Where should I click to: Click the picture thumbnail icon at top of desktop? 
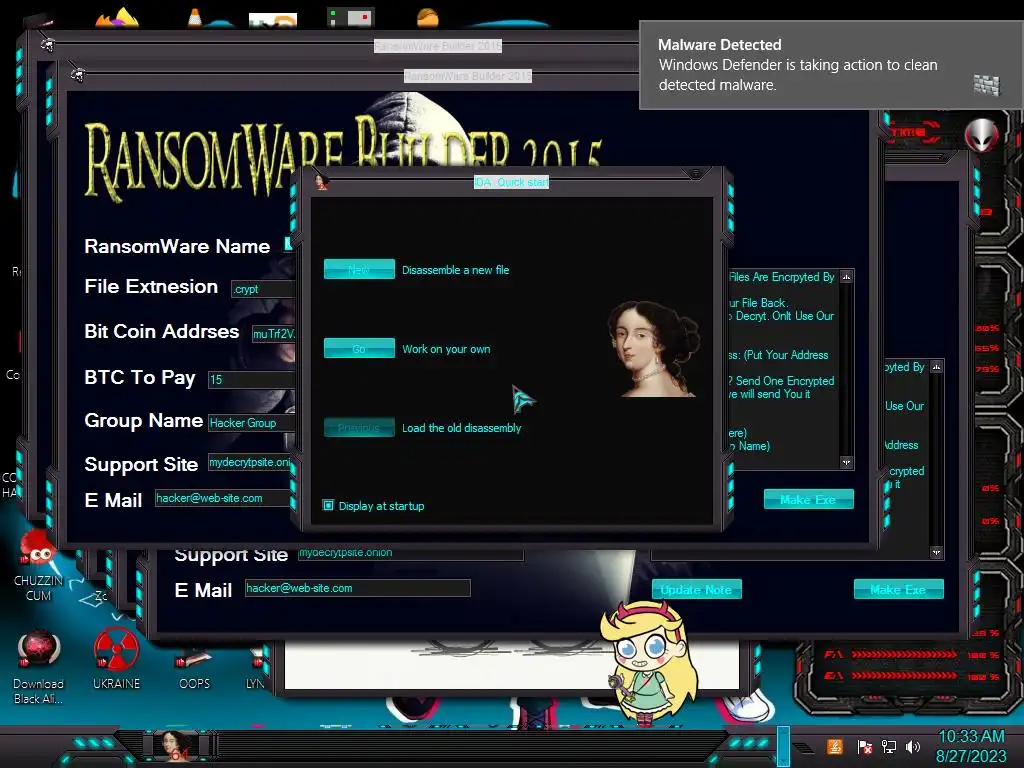pyautogui.click(x=272, y=20)
